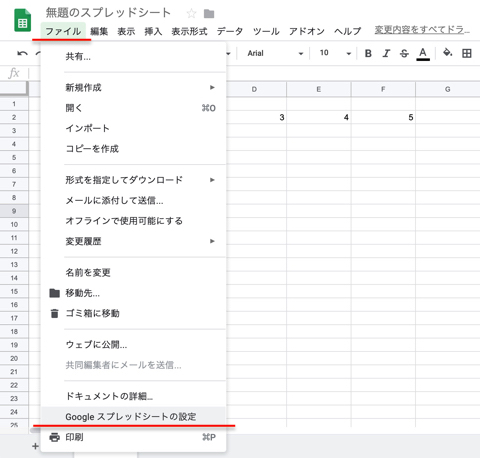Open the データ menu

click(x=230, y=31)
